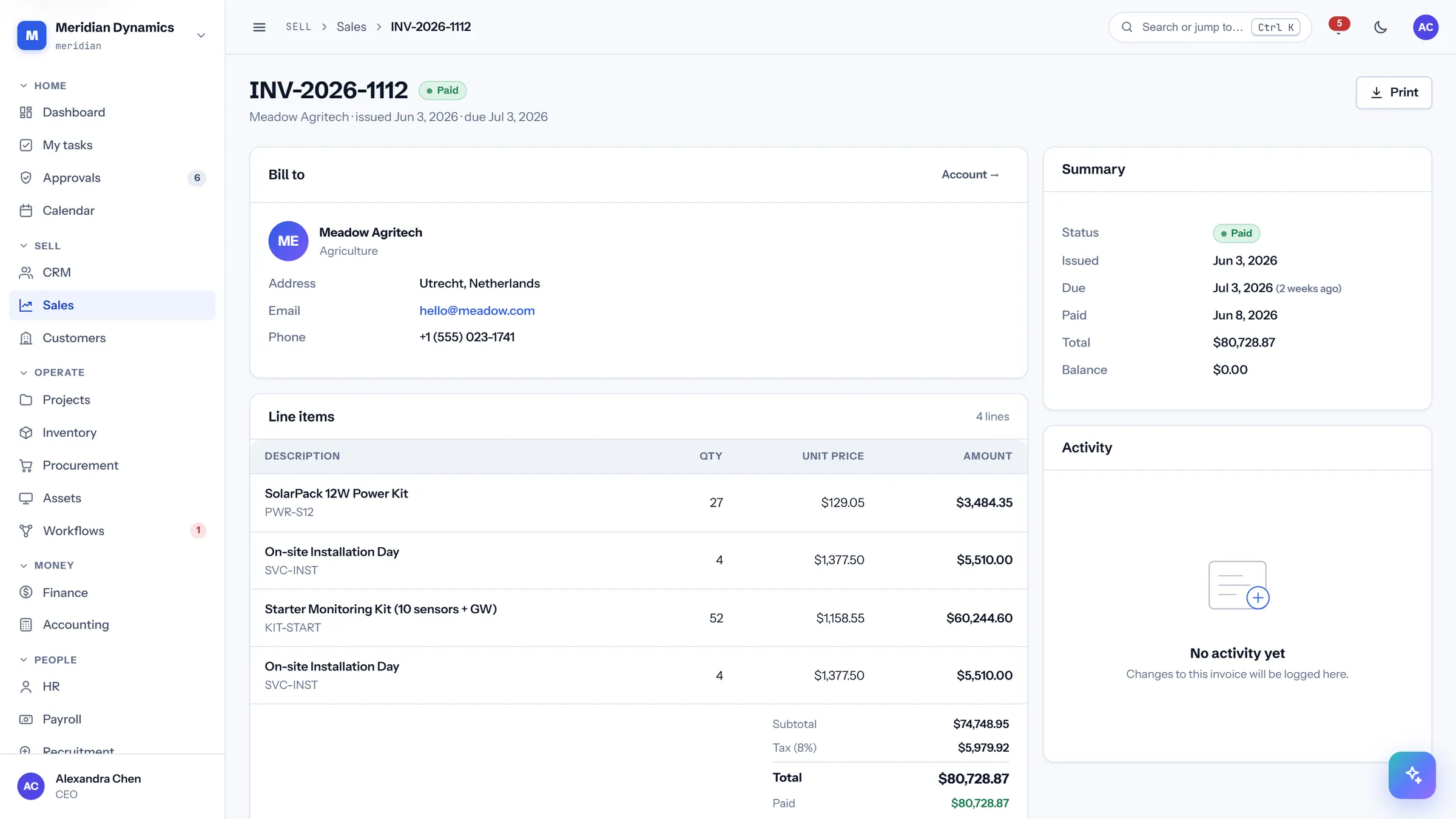The height and width of the screenshot is (819, 1456).
Task: Click the hello@meadow.com email link
Action: (x=477, y=311)
